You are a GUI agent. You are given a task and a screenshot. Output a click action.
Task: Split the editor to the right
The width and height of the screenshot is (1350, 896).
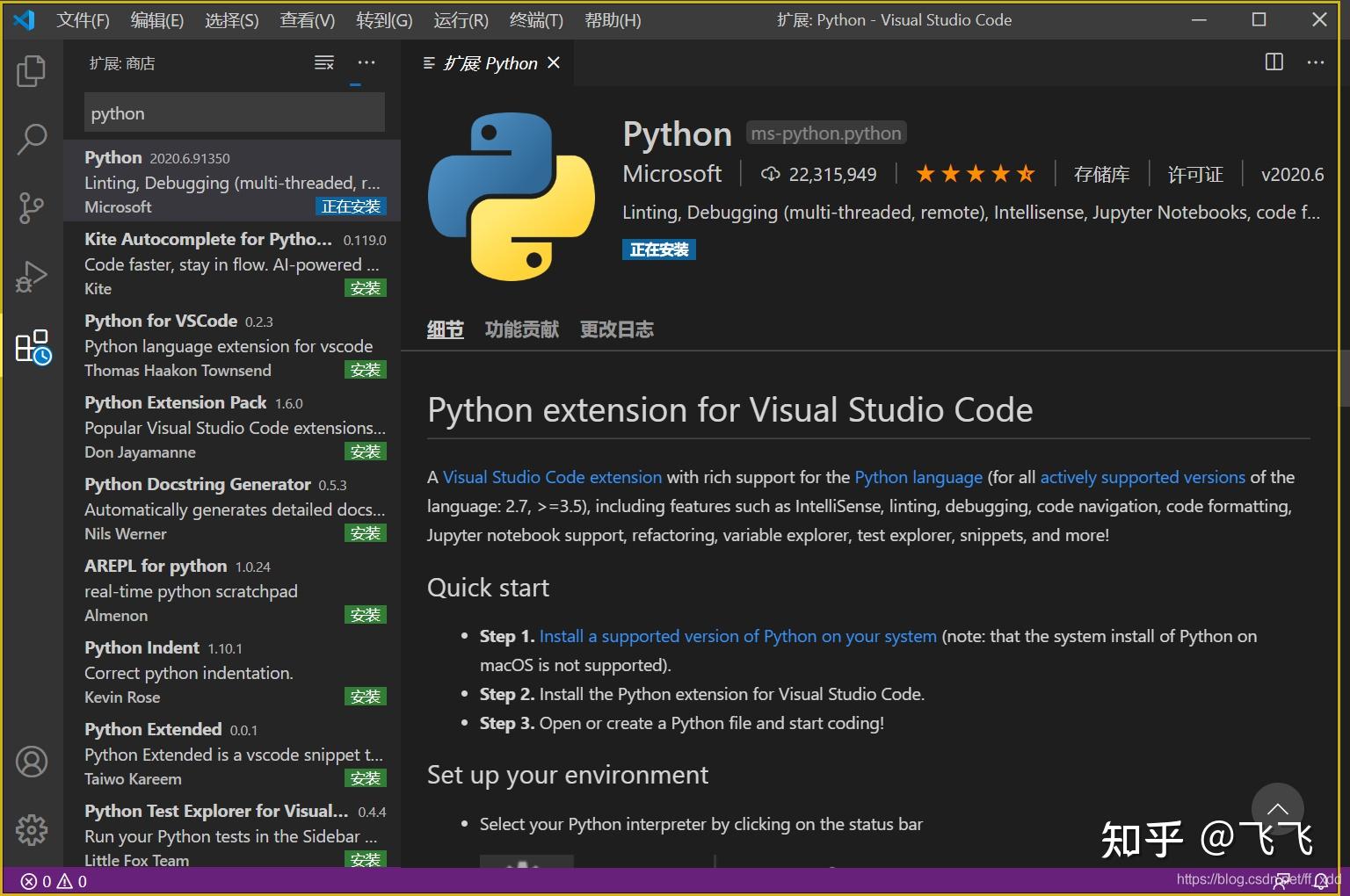click(x=1274, y=62)
